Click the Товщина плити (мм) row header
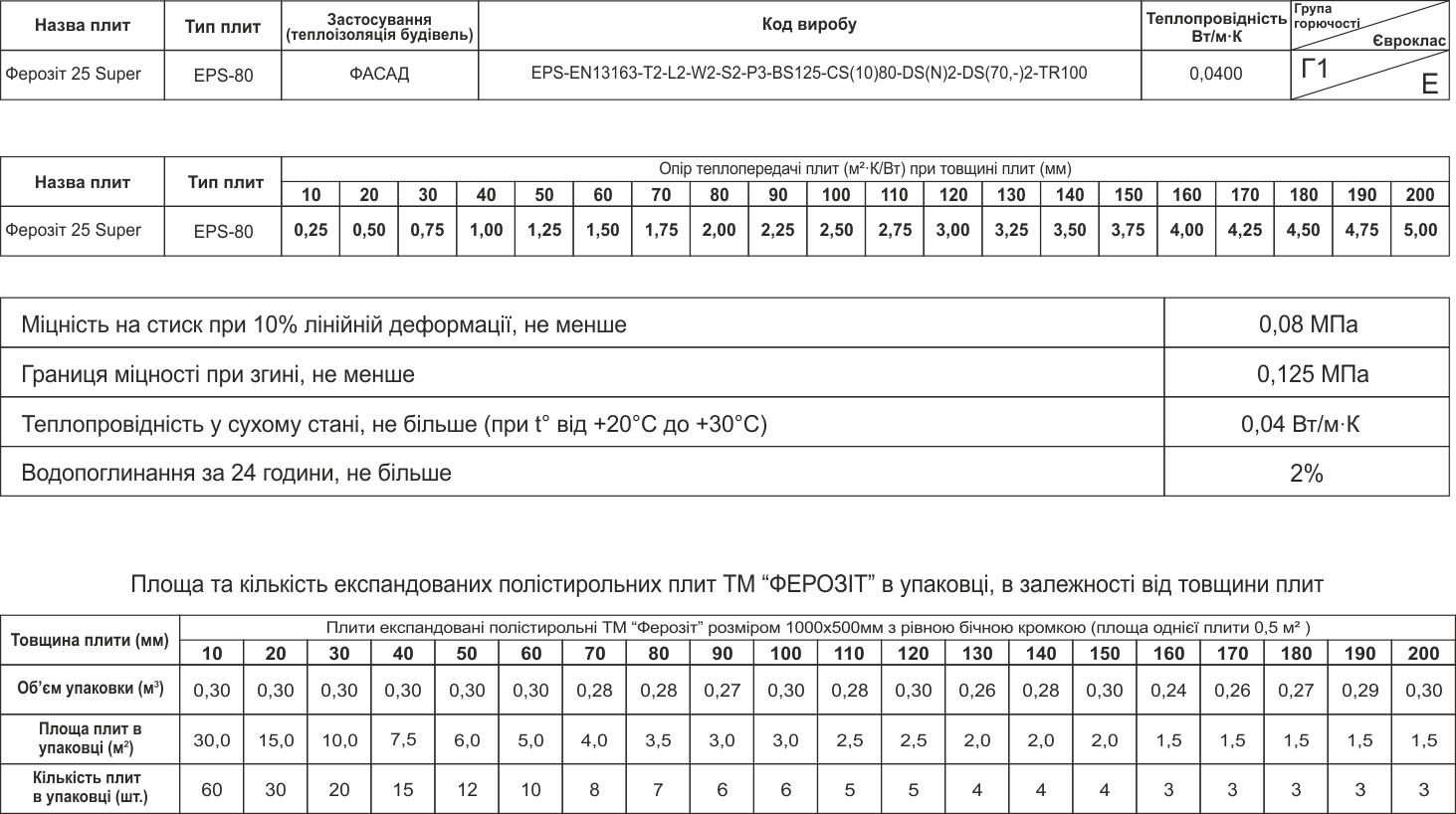Viewport: 1456px width, 814px height. [x=90, y=640]
